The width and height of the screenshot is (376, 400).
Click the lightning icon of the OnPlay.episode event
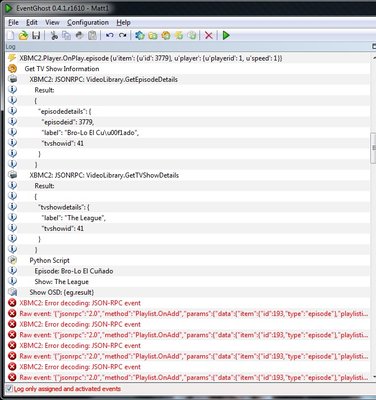click(12, 58)
